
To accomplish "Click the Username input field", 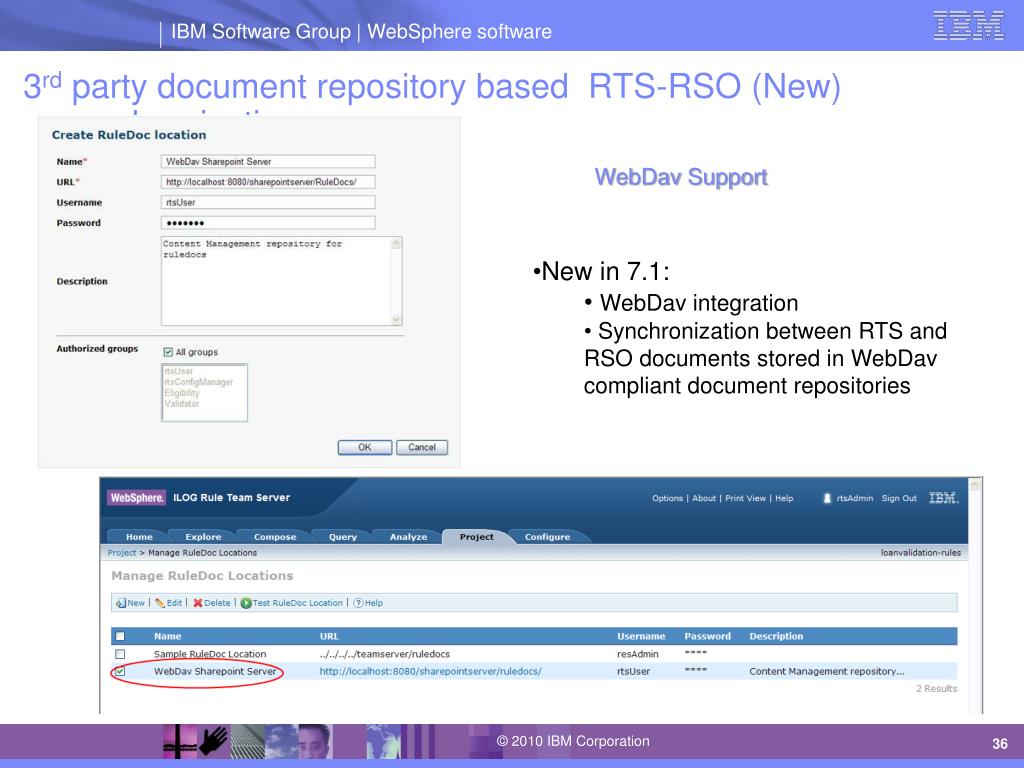I will click(x=268, y=202).
